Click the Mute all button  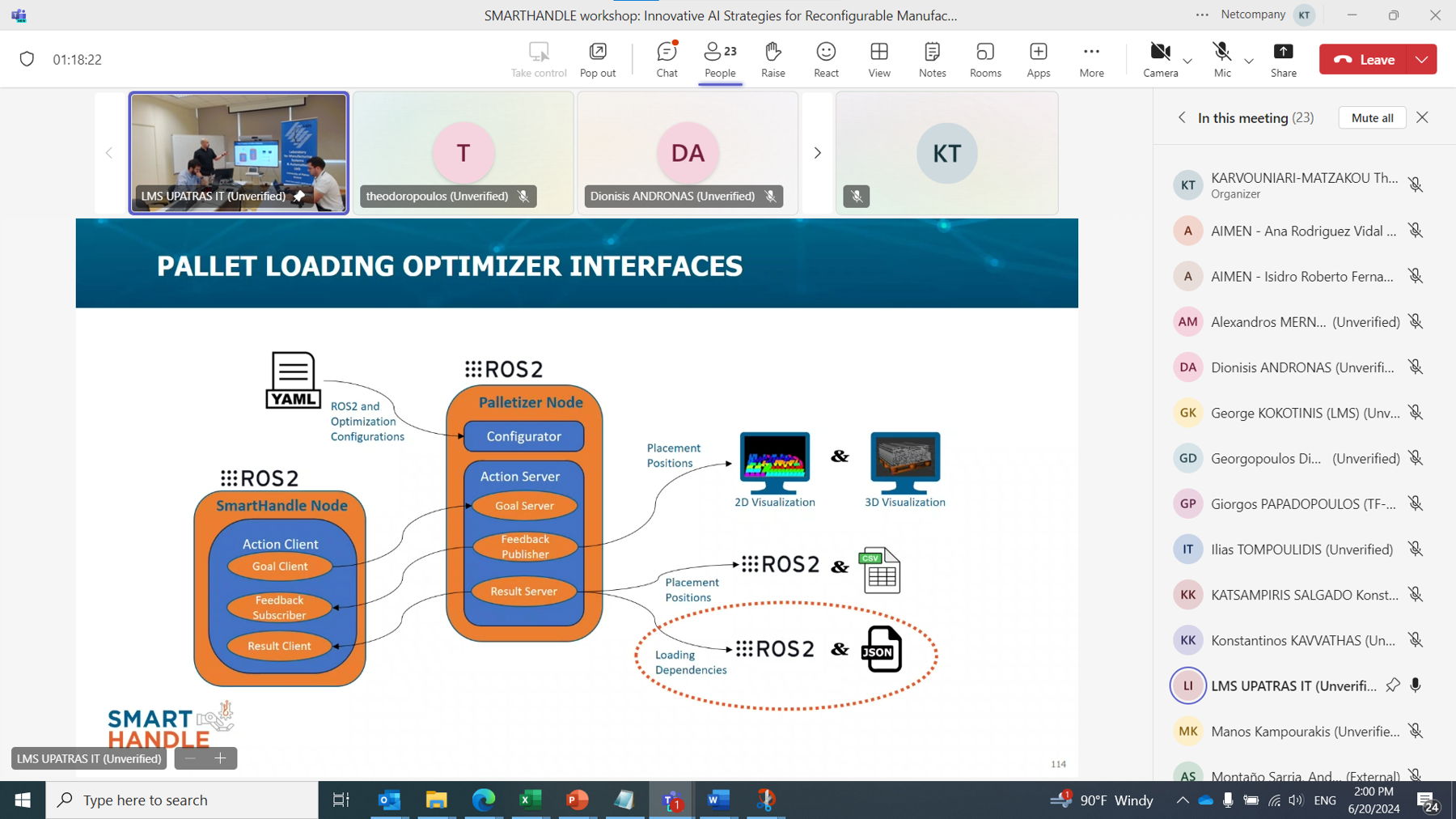tap(1372, 117)
